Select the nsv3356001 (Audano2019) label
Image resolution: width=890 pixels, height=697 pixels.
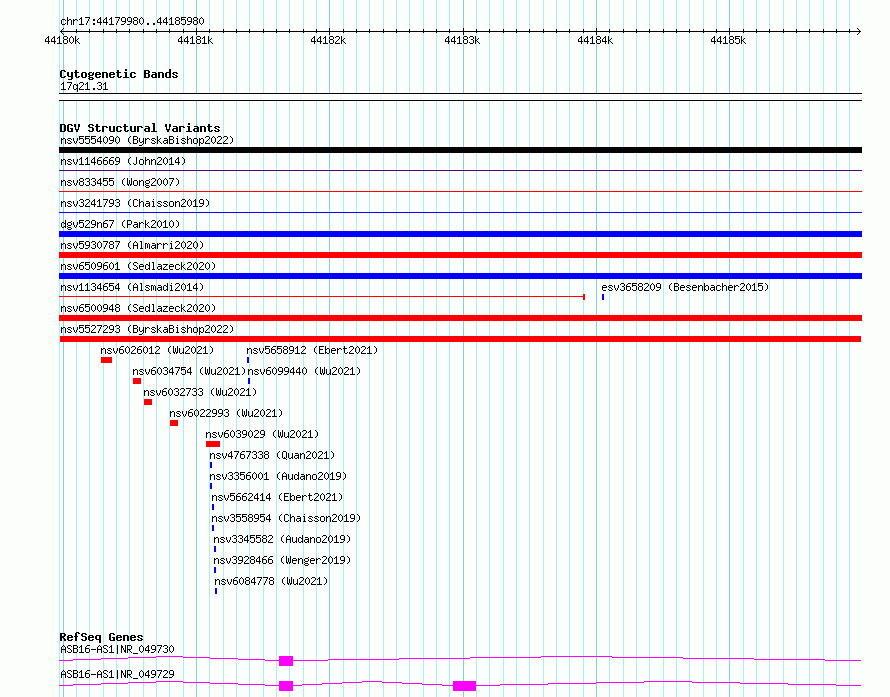(x=278, y=476)
